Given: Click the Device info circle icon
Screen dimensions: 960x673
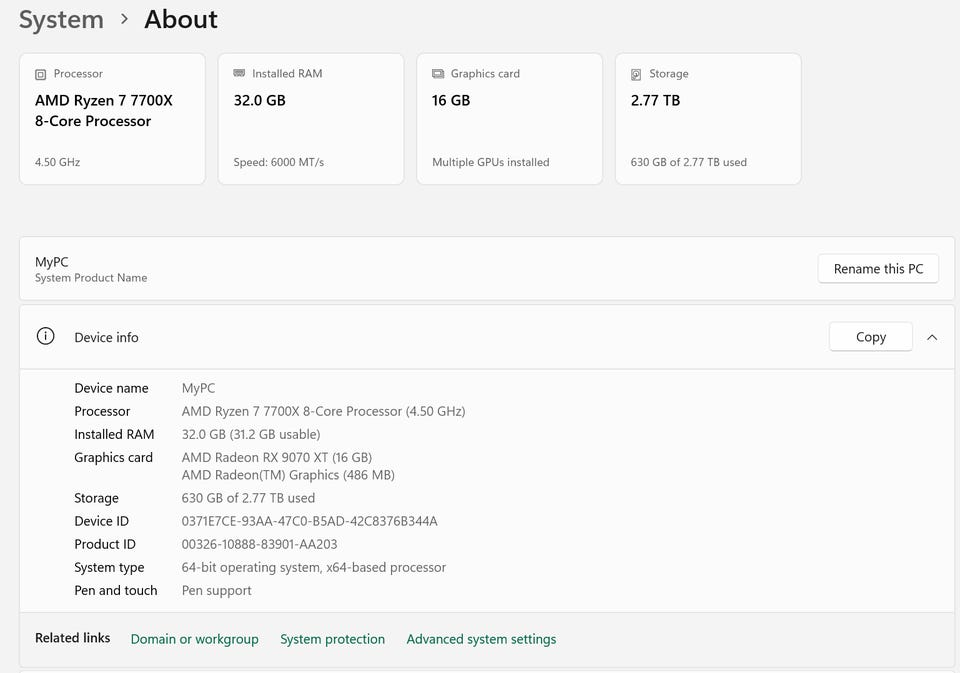Looking at the screenshot, I should click(45, 336).
